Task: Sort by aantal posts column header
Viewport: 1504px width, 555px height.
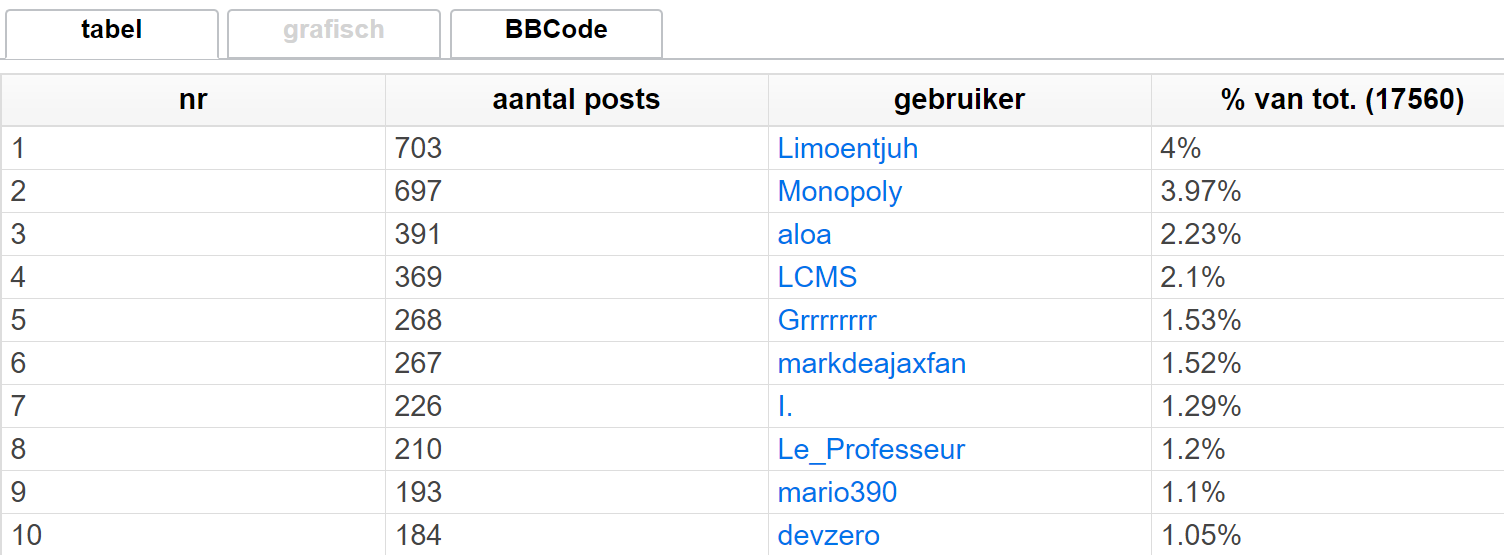Action: click(577, 100)
